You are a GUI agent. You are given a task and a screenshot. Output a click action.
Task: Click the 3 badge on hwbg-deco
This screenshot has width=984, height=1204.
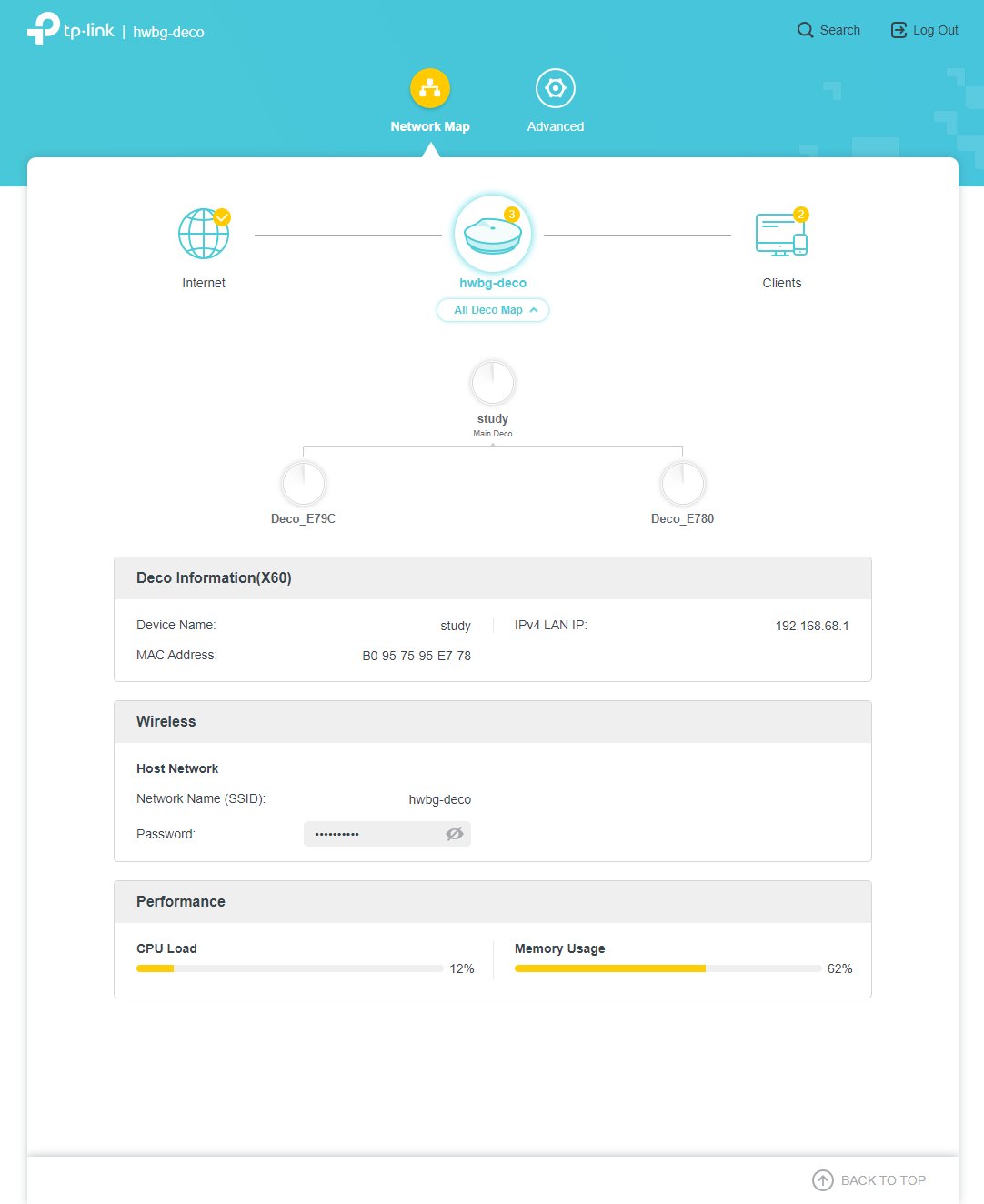click(511, 215)
